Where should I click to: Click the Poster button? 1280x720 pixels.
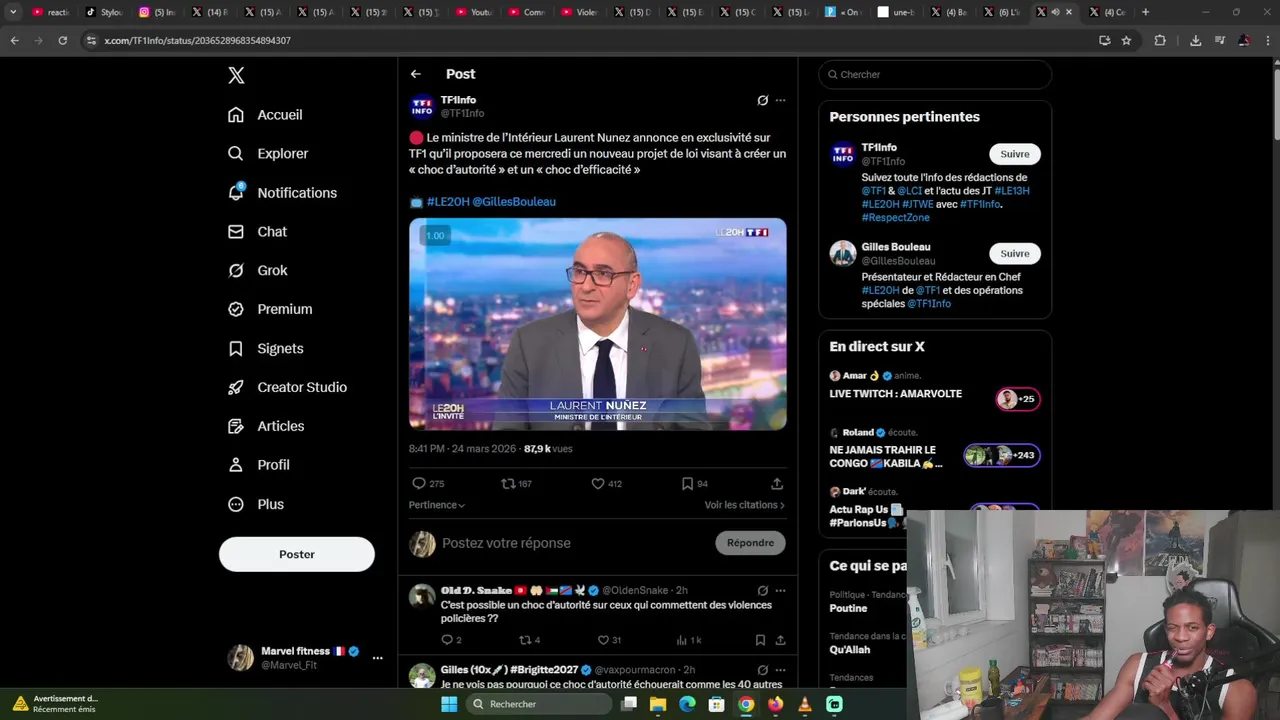click(297, 554)
